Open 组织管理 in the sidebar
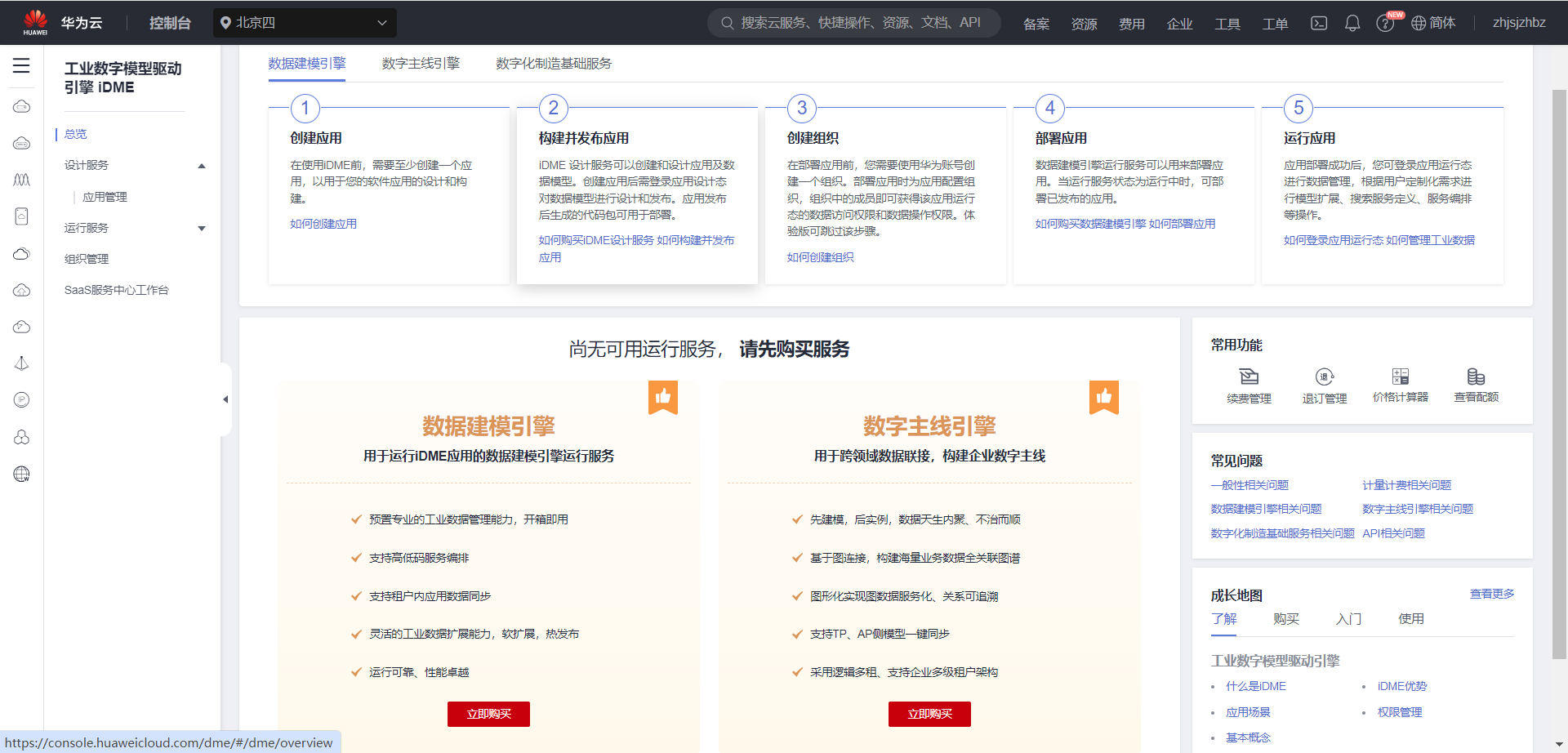Screen dimensions: 1568x753 87,259
